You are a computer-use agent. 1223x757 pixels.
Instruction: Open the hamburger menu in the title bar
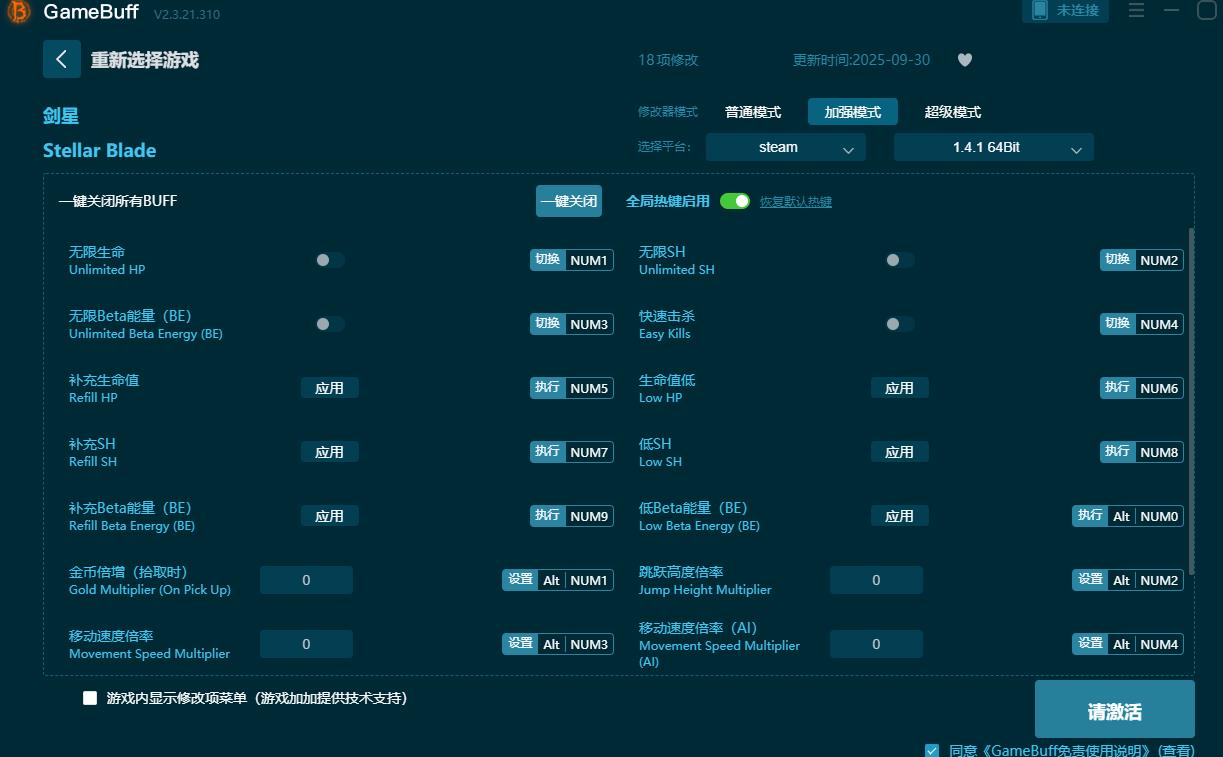tap(1137, 11)
